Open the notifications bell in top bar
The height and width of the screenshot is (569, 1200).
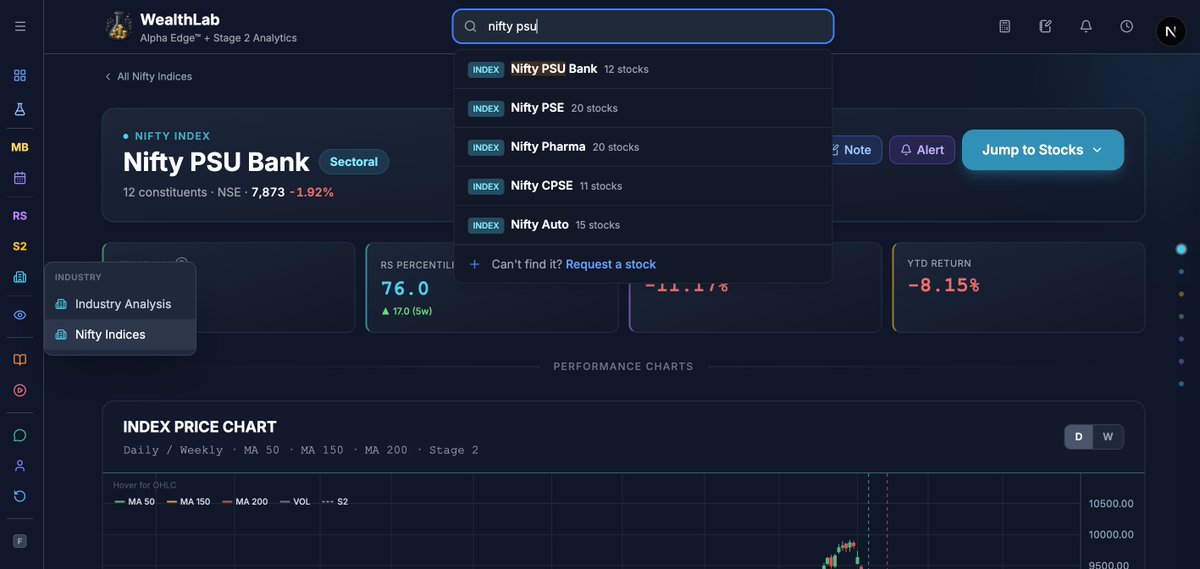pyautogui.click(x=1086, y=26)
